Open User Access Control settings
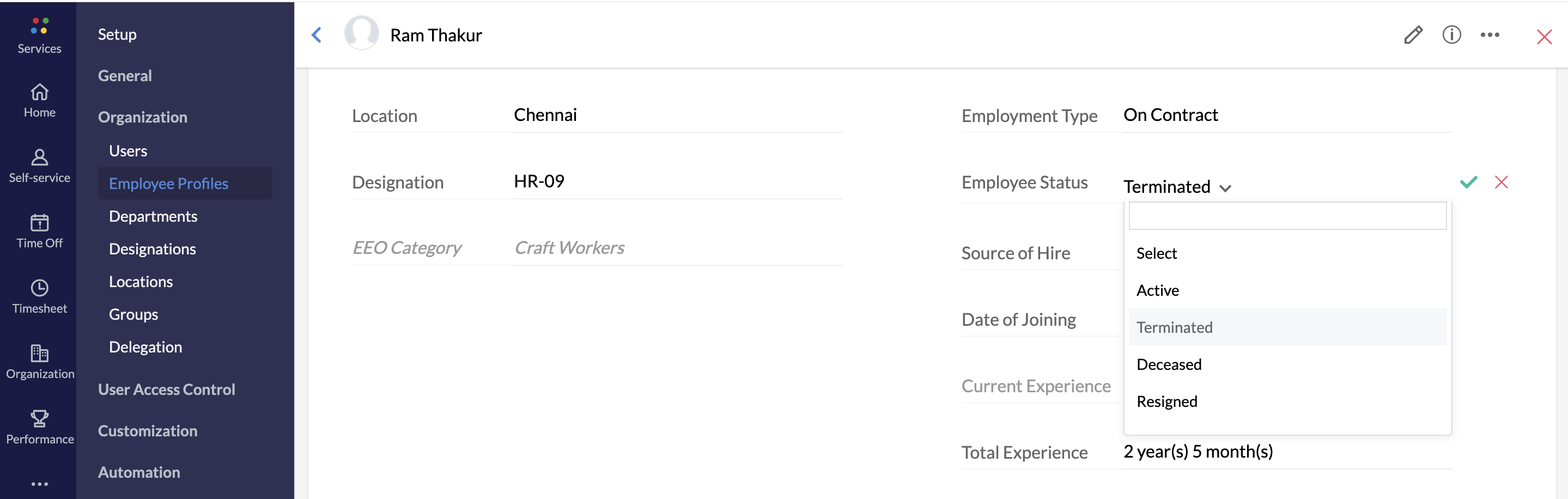1568x499 pixels. coord(166,390)
